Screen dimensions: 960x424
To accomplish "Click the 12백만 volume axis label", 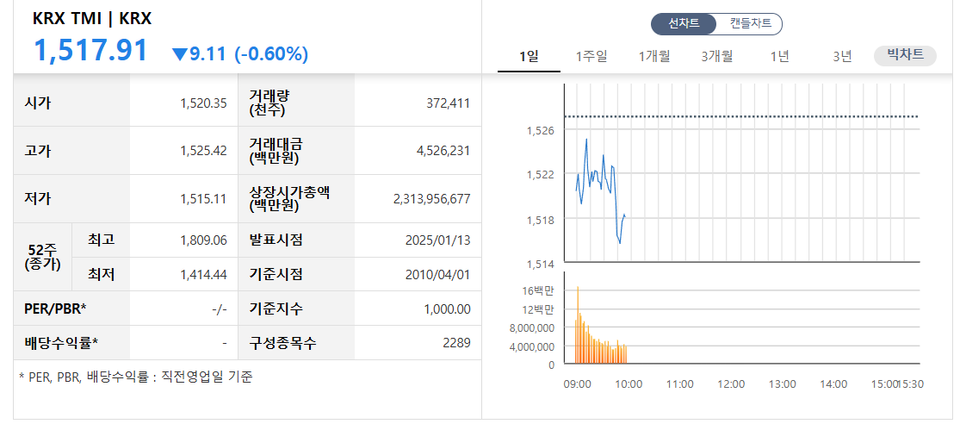I will click(539, 310).
